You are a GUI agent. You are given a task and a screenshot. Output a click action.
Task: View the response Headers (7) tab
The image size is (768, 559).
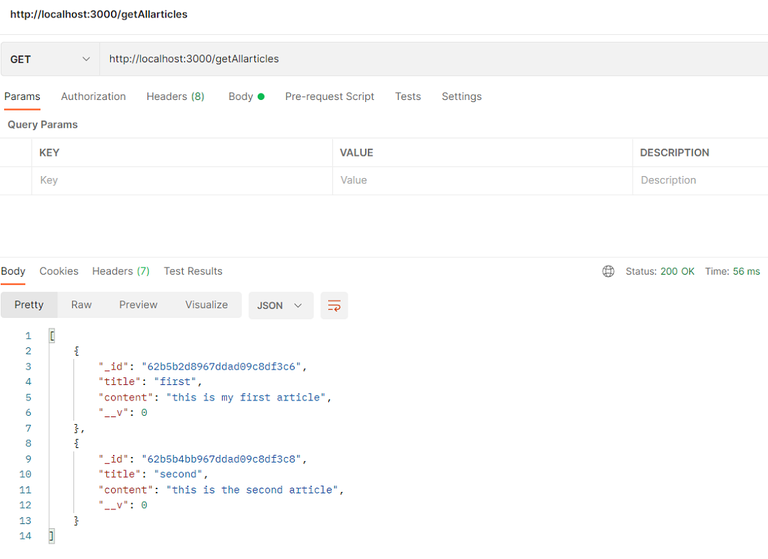pos(120,271)
